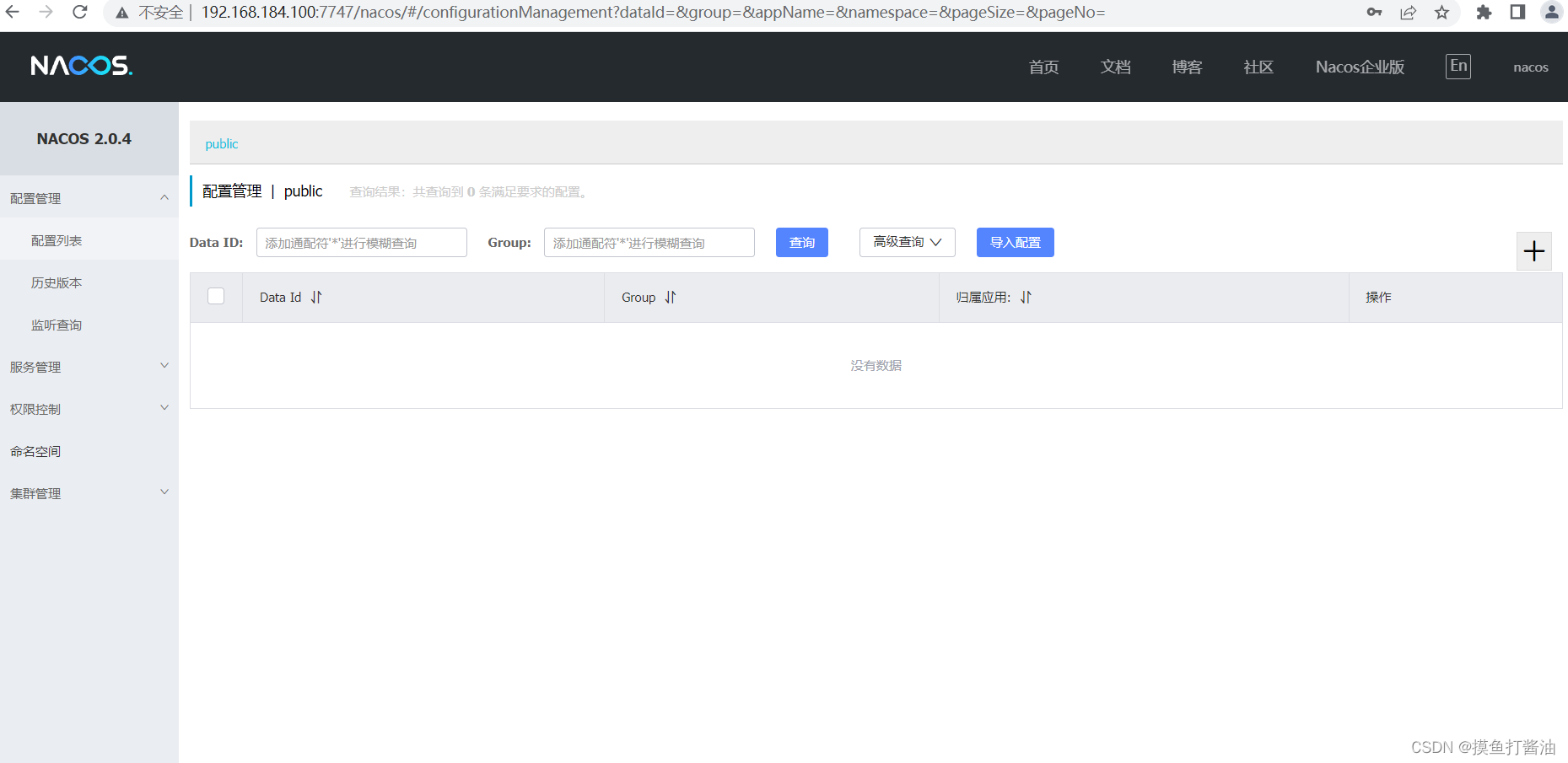
Task: Open 文档 in the top navigation
Action: pyautogui.click(x=1115, y=67)
